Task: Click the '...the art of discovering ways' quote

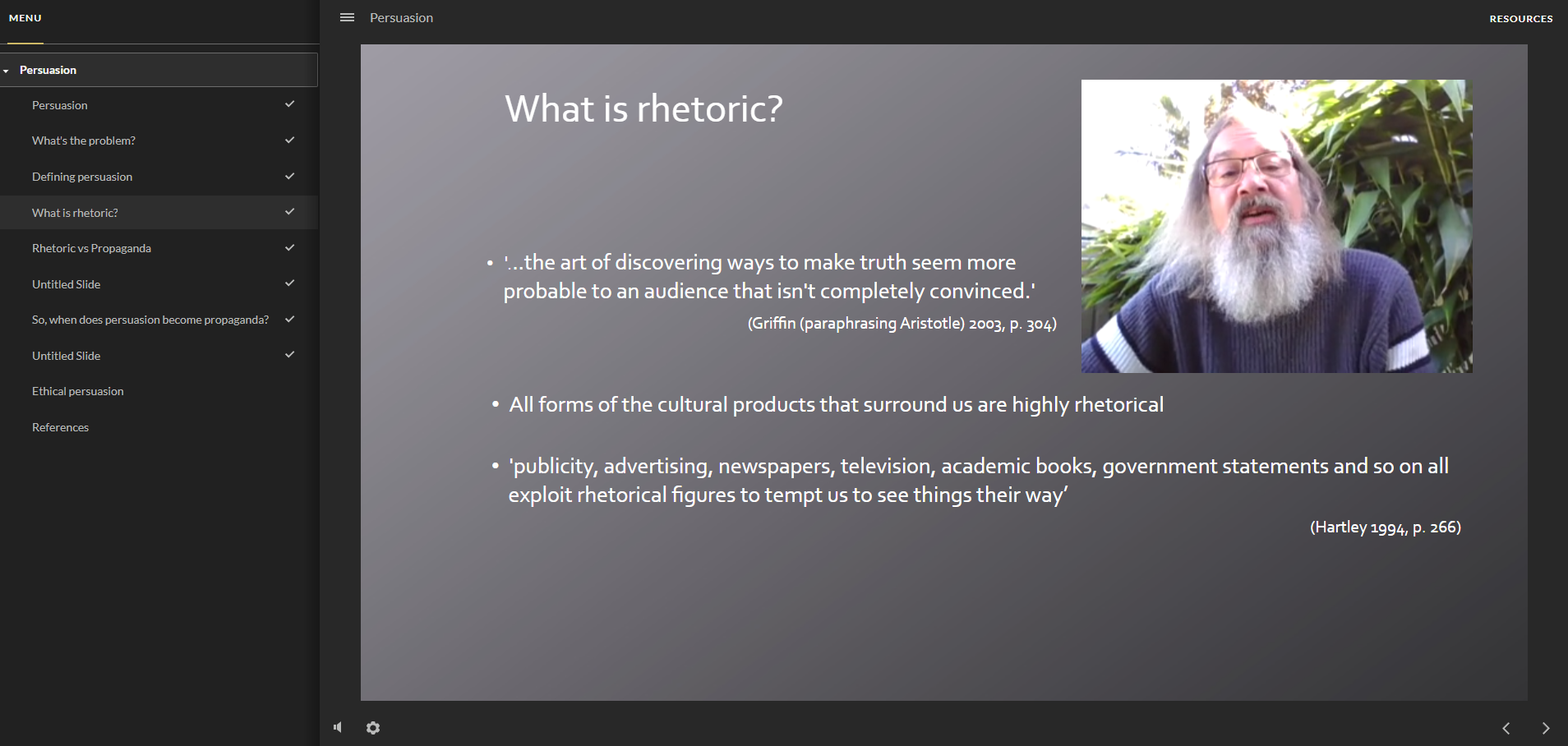Action: click(769, 276)
